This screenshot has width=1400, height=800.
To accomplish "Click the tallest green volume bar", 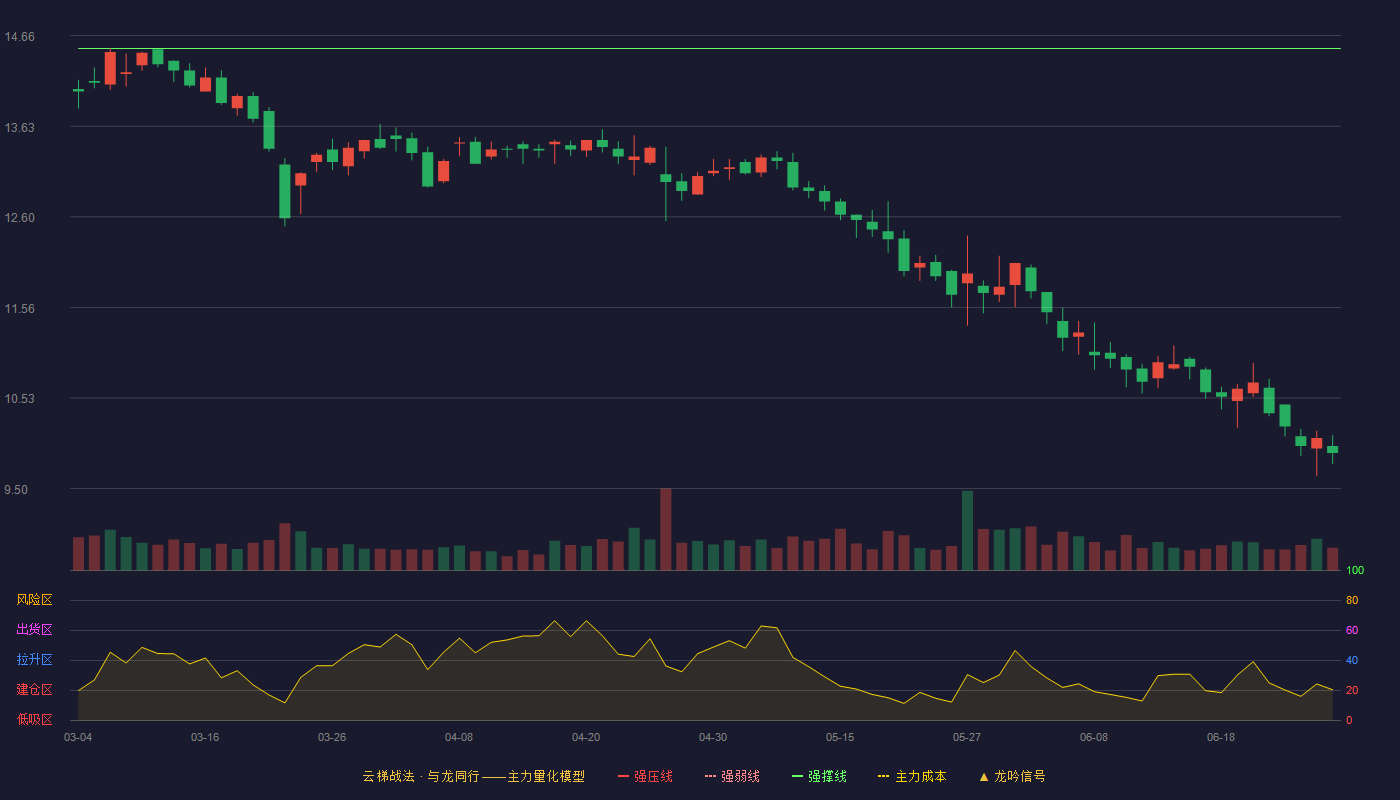I will pyautogui.click(x=967, y=530).
